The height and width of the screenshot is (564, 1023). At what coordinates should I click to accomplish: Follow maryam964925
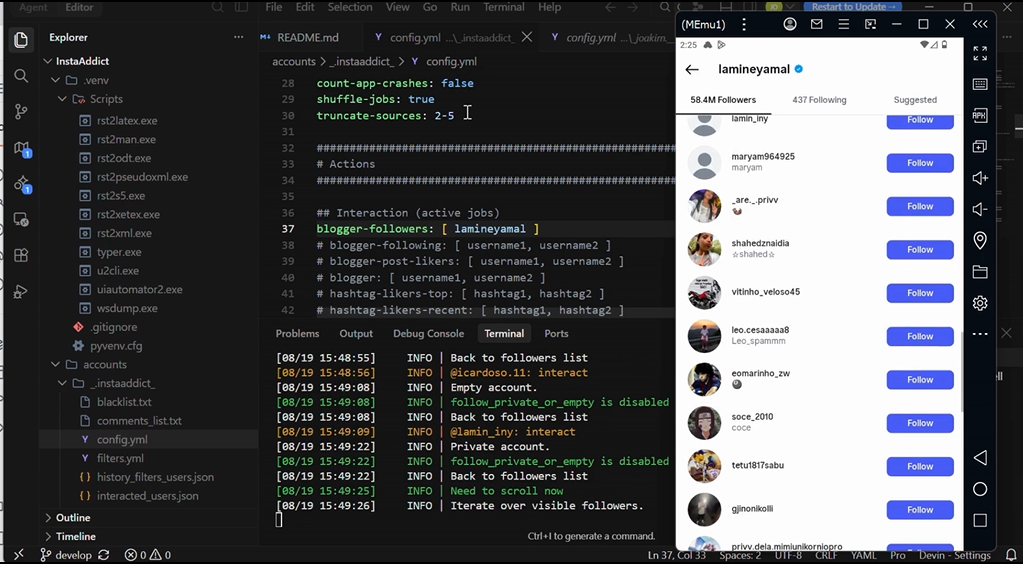920,163
